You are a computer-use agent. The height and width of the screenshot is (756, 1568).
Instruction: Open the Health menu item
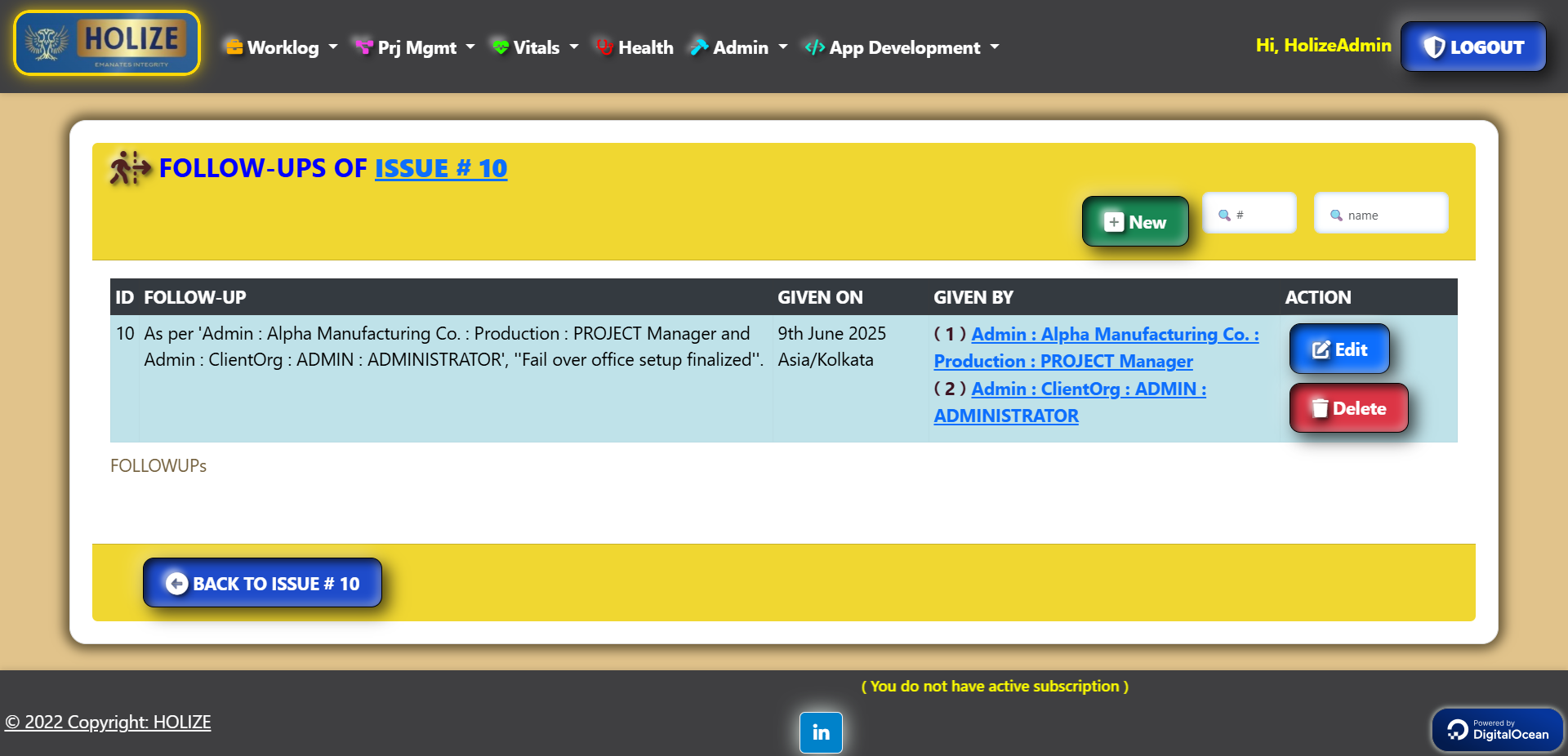[x=645, y=47]
